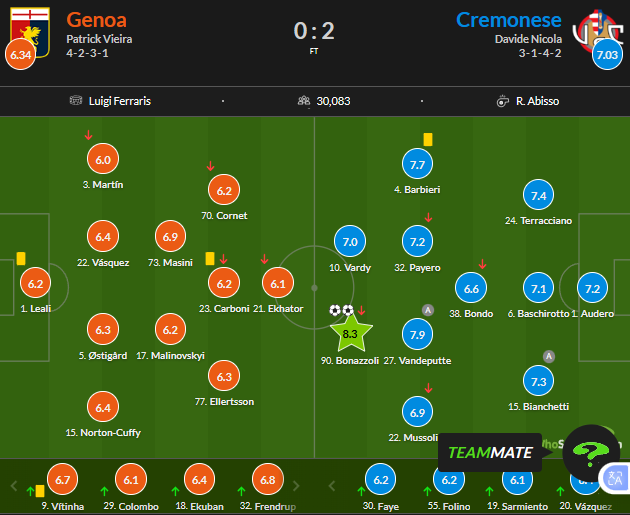630x515 pixels.
Task: Select the TEAMMATE banner
Action: (489, 452)
